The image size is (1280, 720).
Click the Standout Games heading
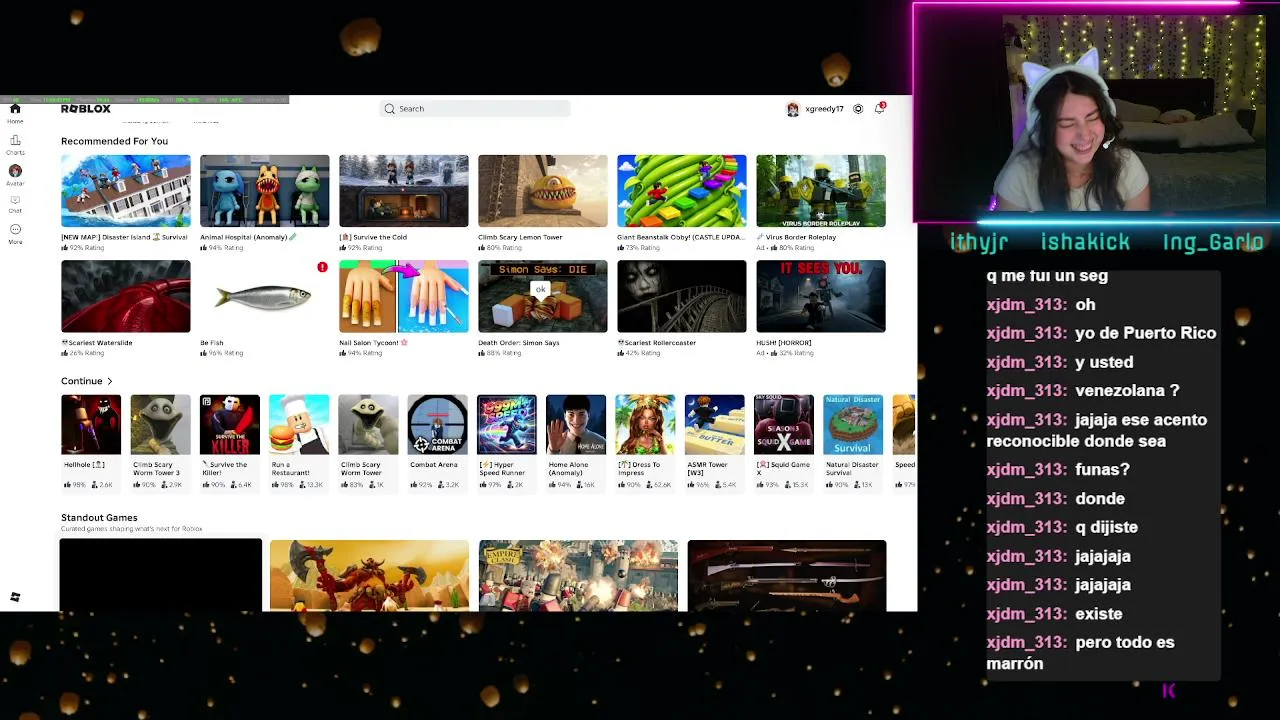(99, 517)
